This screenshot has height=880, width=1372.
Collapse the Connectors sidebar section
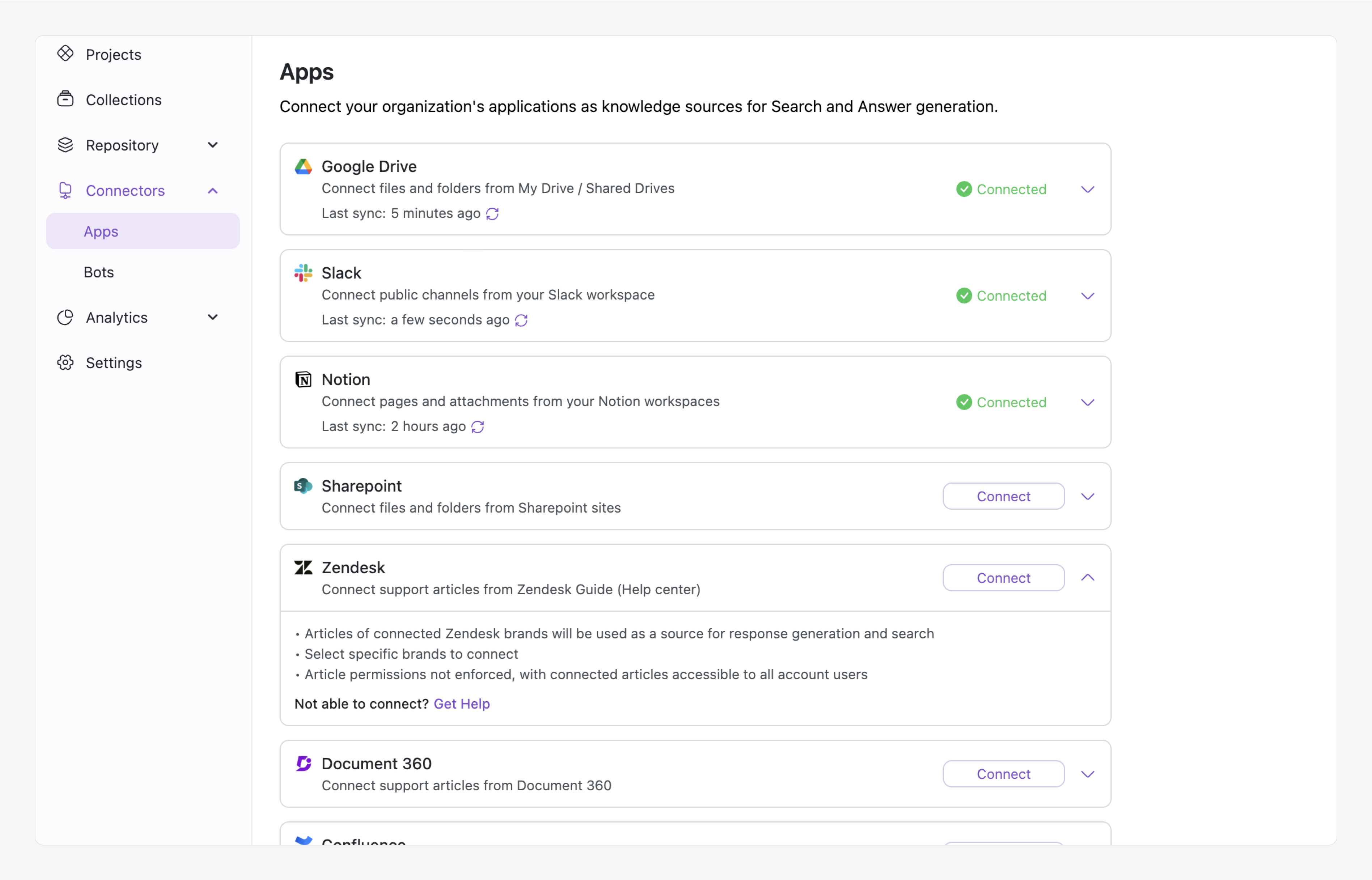[213, 191]
